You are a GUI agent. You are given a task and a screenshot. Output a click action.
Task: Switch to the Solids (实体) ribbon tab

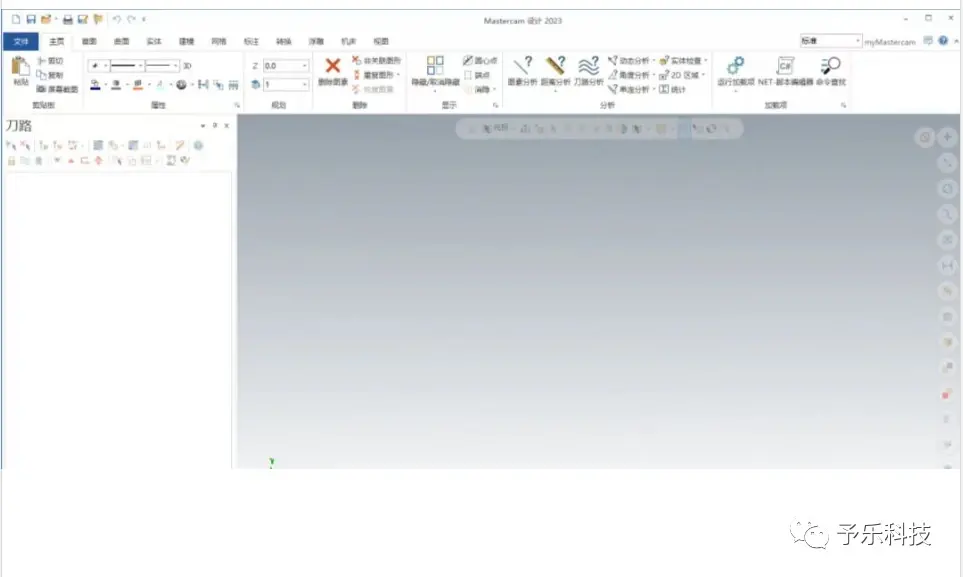[154, 41]
